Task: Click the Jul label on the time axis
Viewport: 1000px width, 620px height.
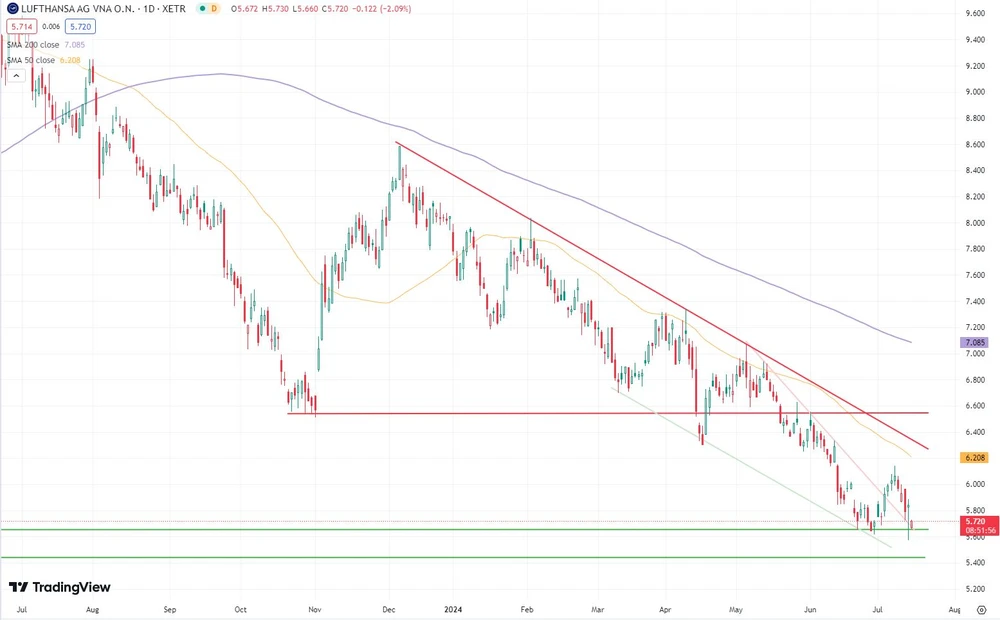Action: pyautogui.click(x=21, y=608)
